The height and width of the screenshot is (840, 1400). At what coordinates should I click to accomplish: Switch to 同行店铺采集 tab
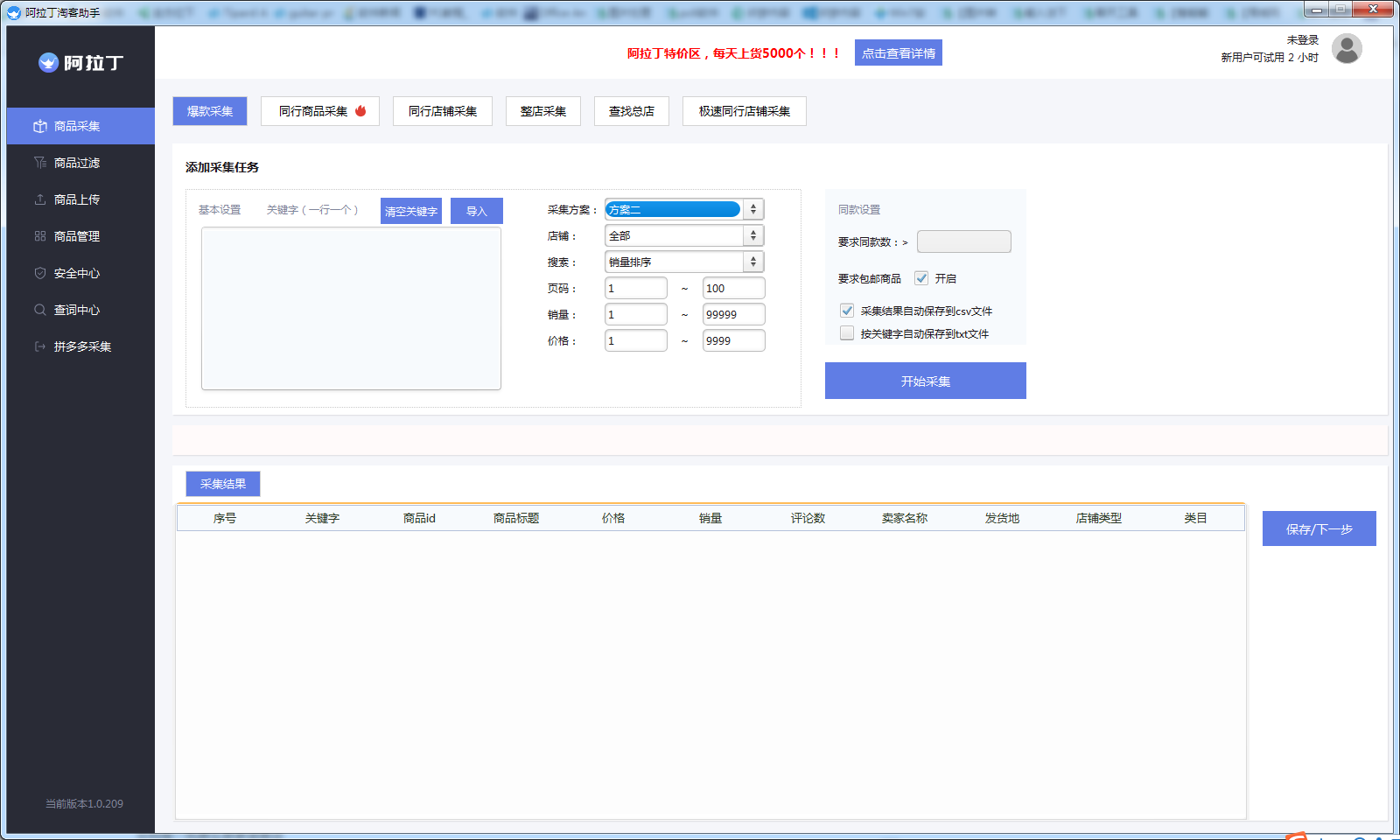[443, 111]
